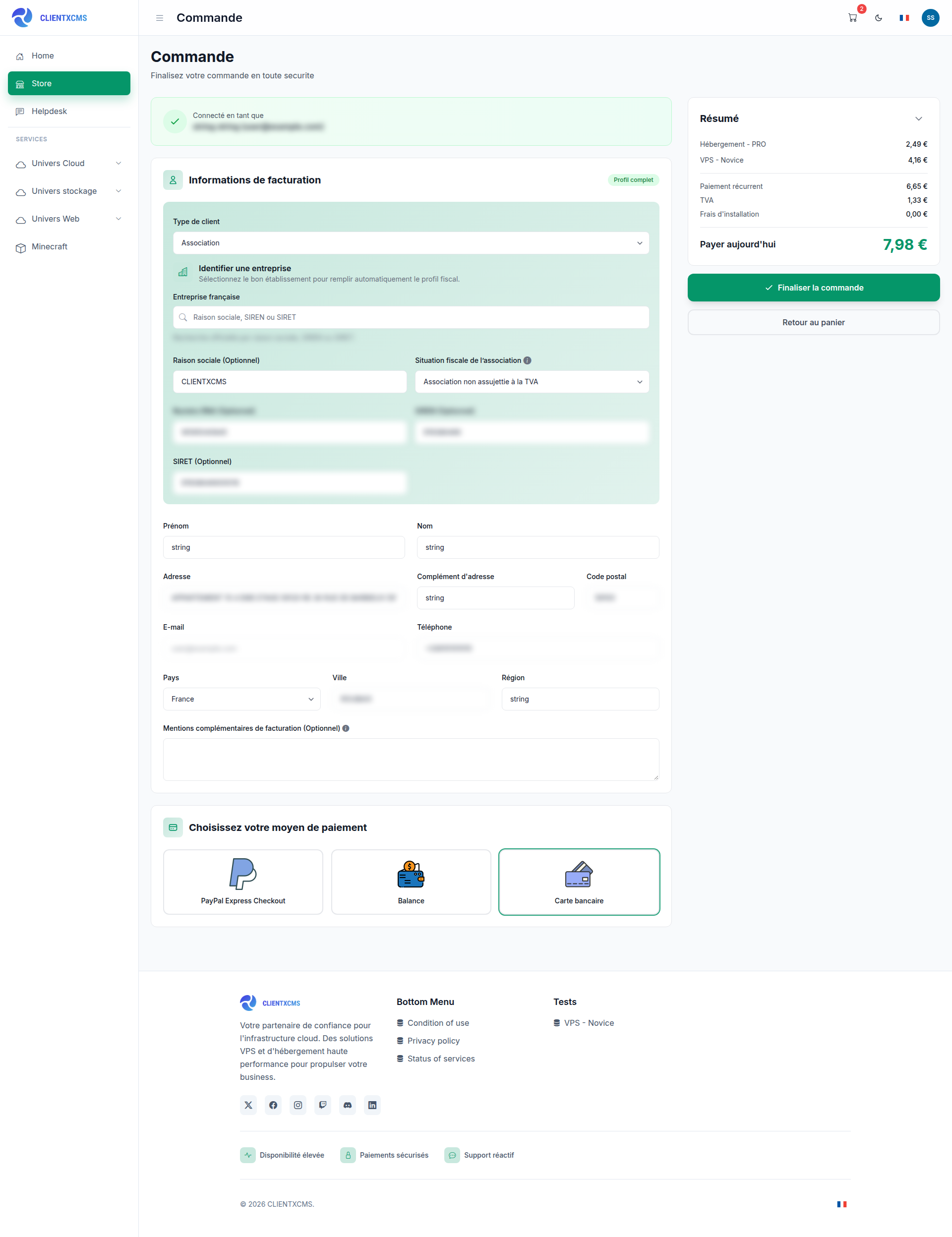Collapse the Résumé panel chevron

(919, 119)
